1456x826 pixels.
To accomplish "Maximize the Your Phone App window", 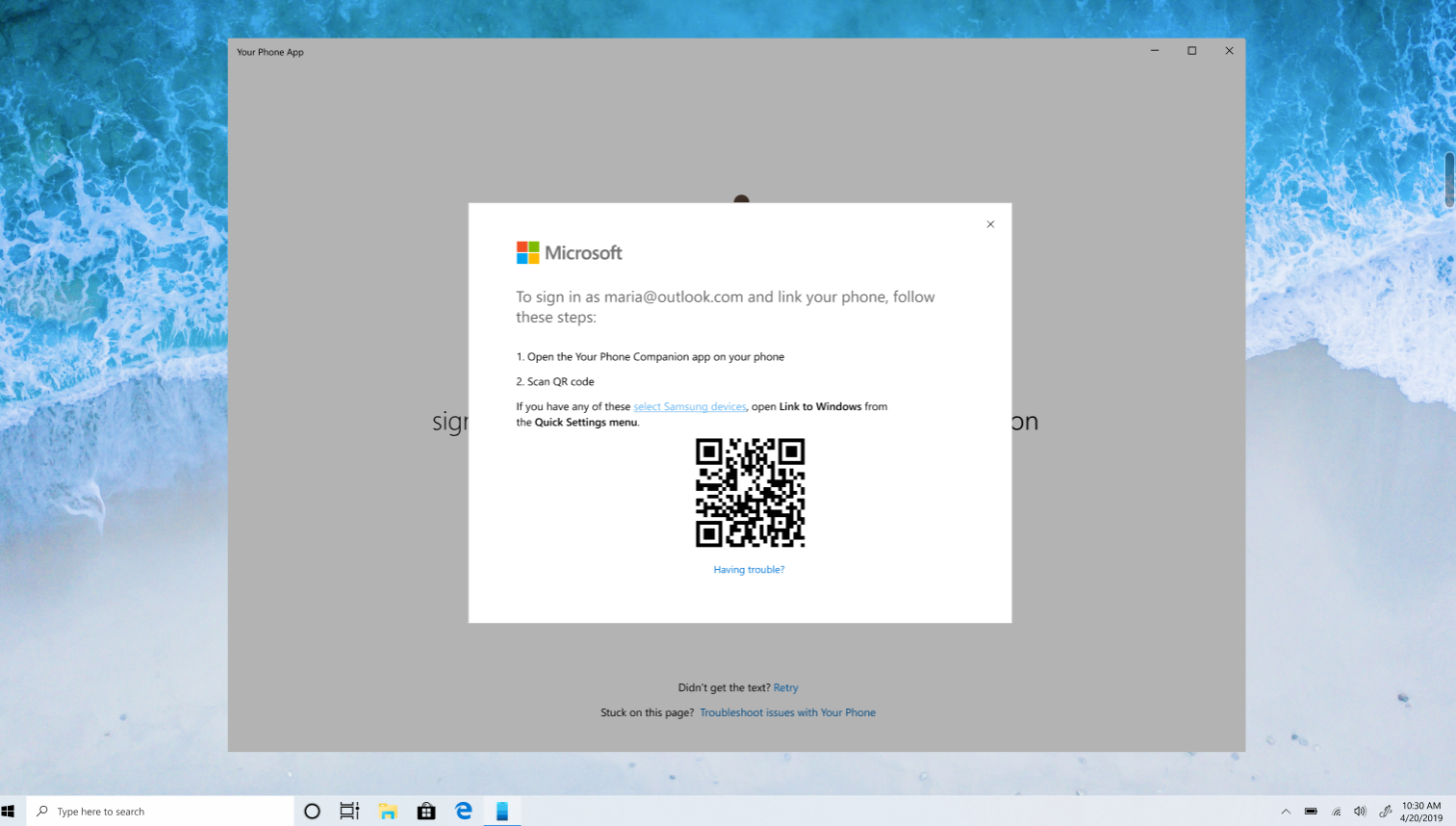I will coord(1191,51).
